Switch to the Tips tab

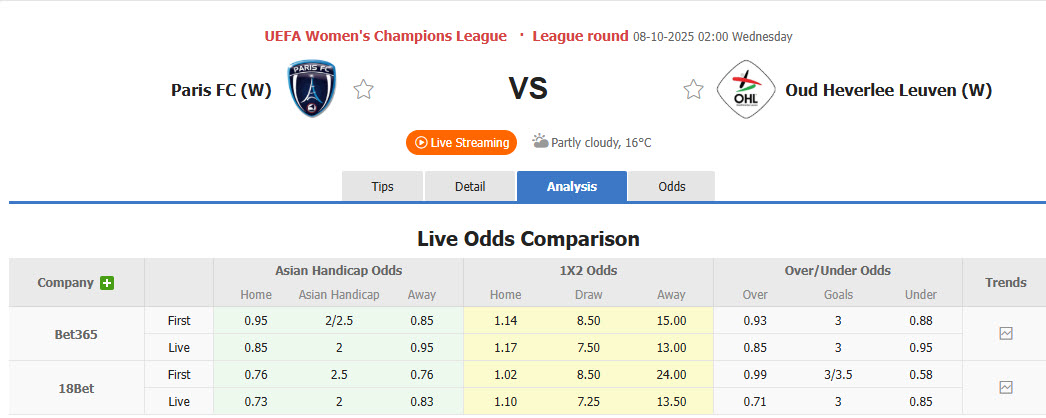coord(383,187)
